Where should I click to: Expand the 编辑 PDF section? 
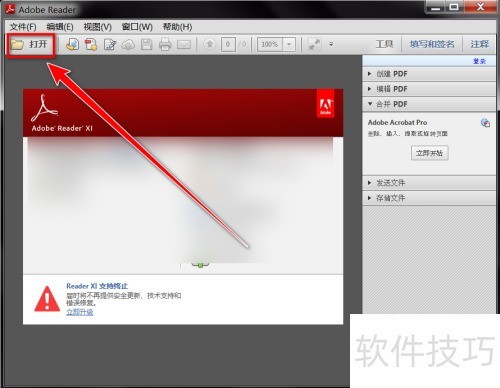(x=429, y=89)
